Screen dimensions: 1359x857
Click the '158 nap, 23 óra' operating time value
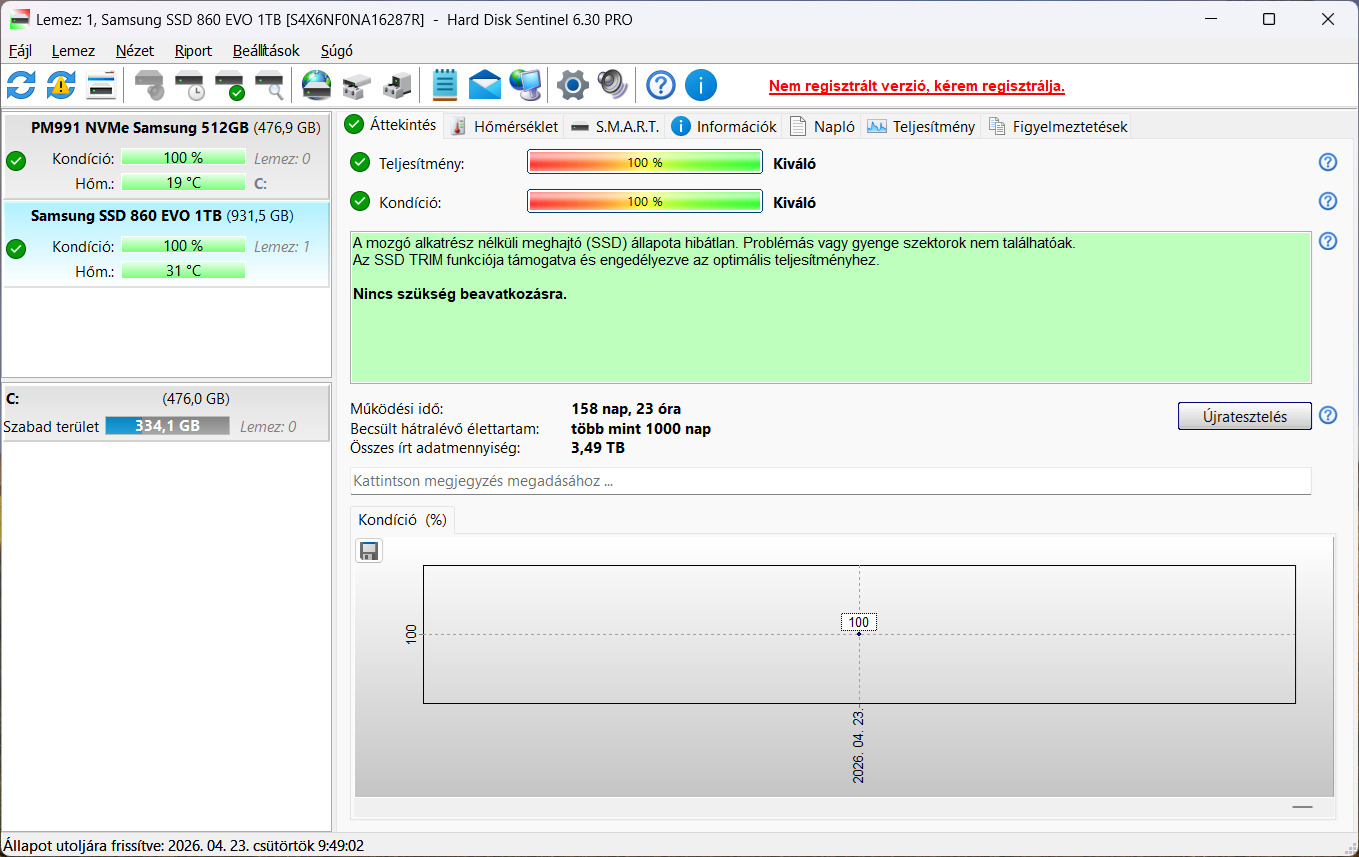626,409
